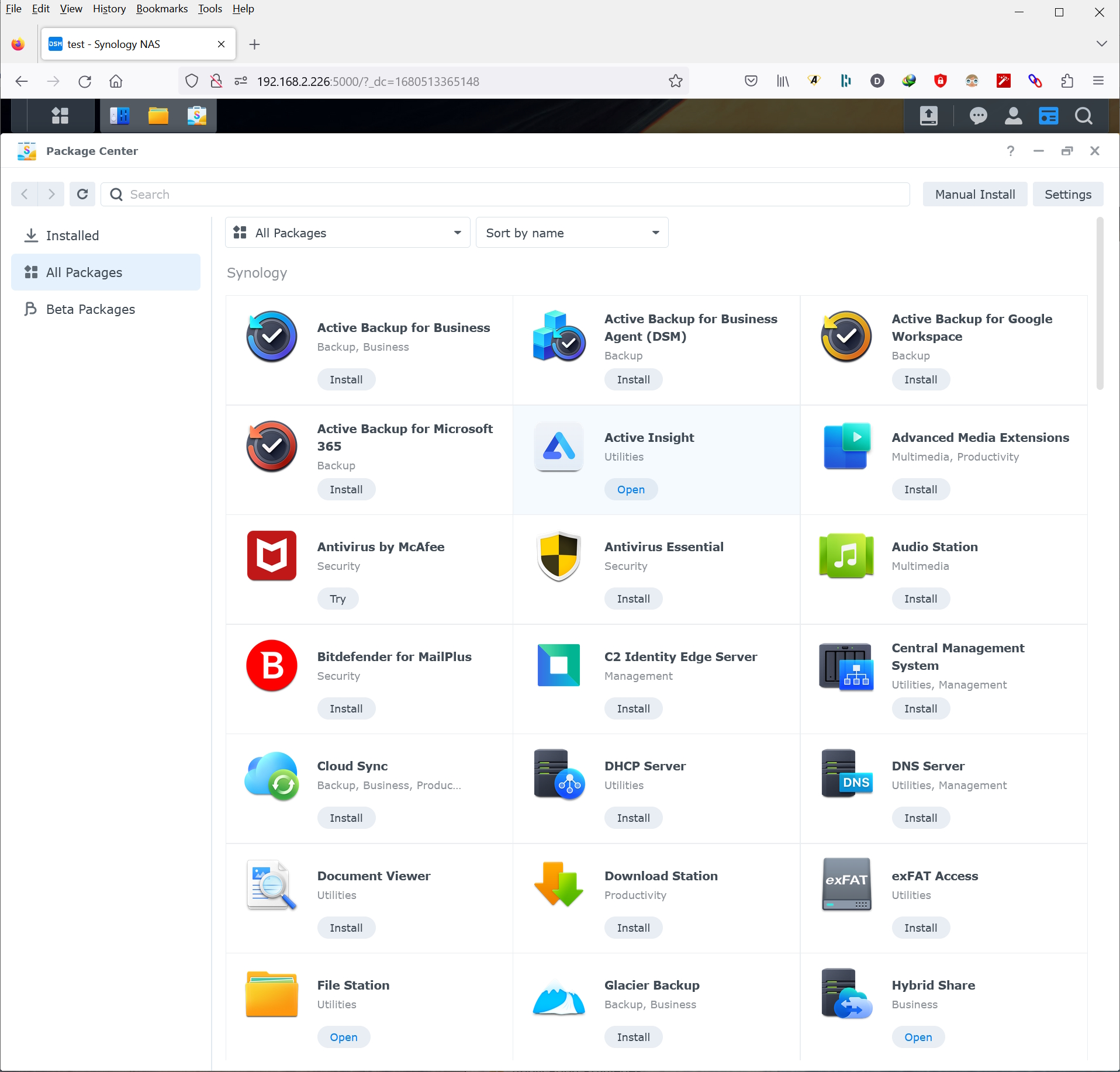Open the DSM user account options icon
The height and width of the screenshot is (1072, 1120).
click(1013, 116)
